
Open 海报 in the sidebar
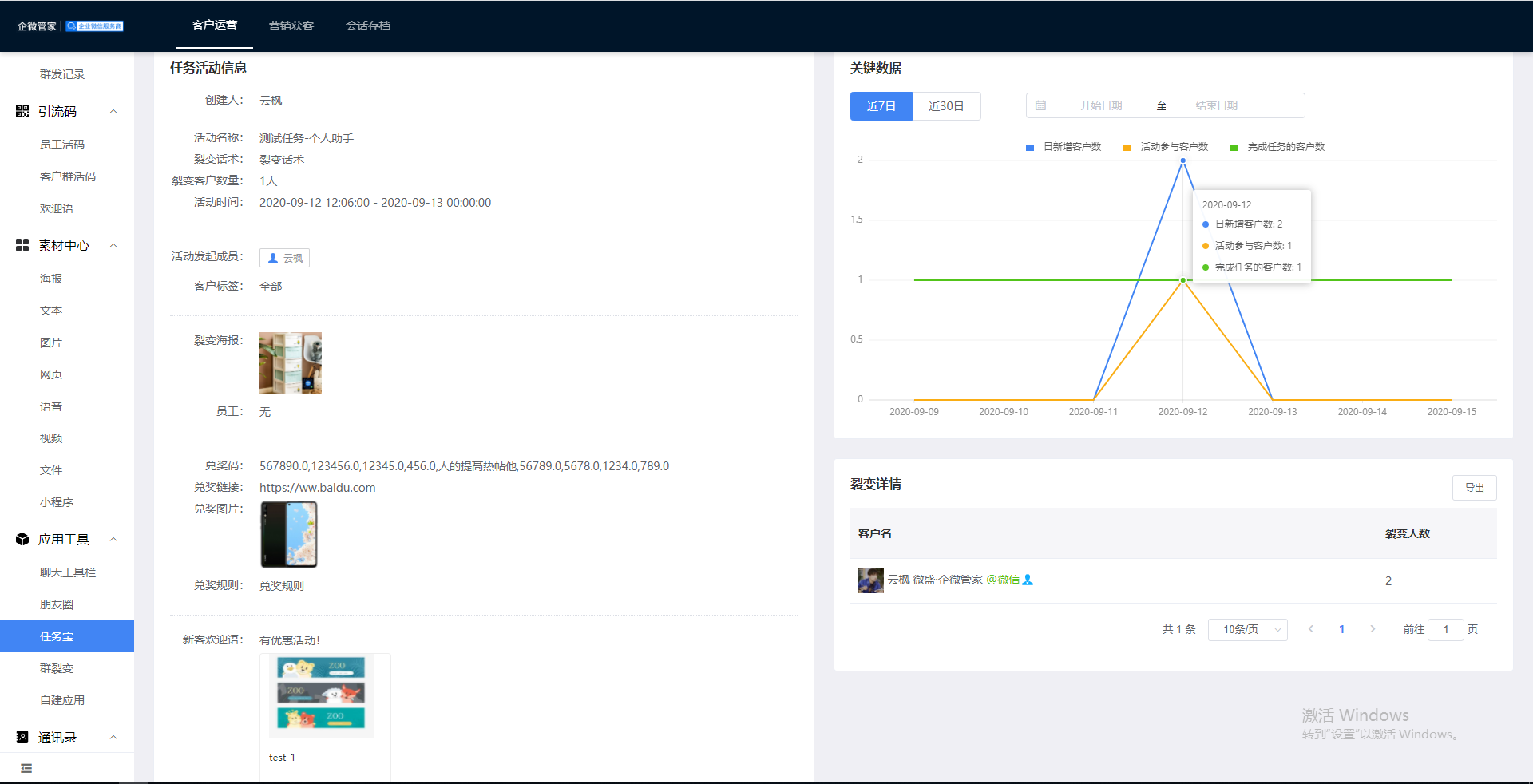point(51,279)
